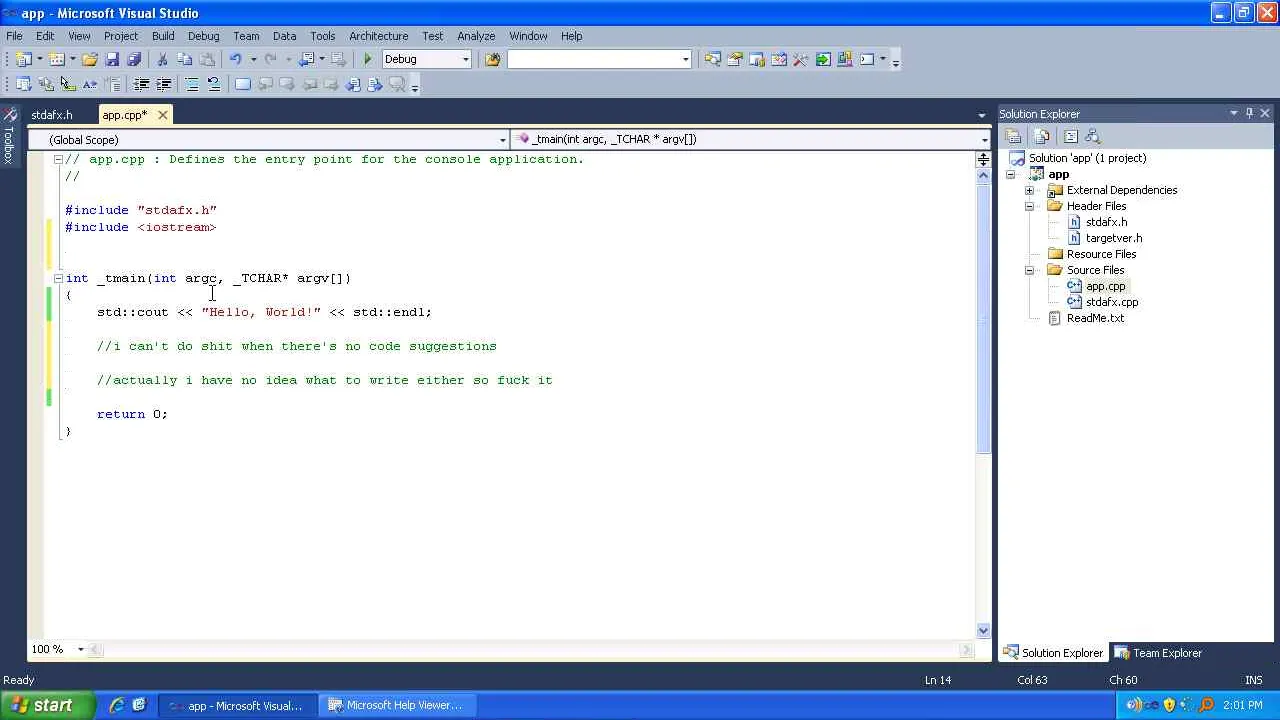The height and width of the screenshot is (720, 1280).
Task: Click the editor horizontal scrollbar
Action: [x=531, y=650]
